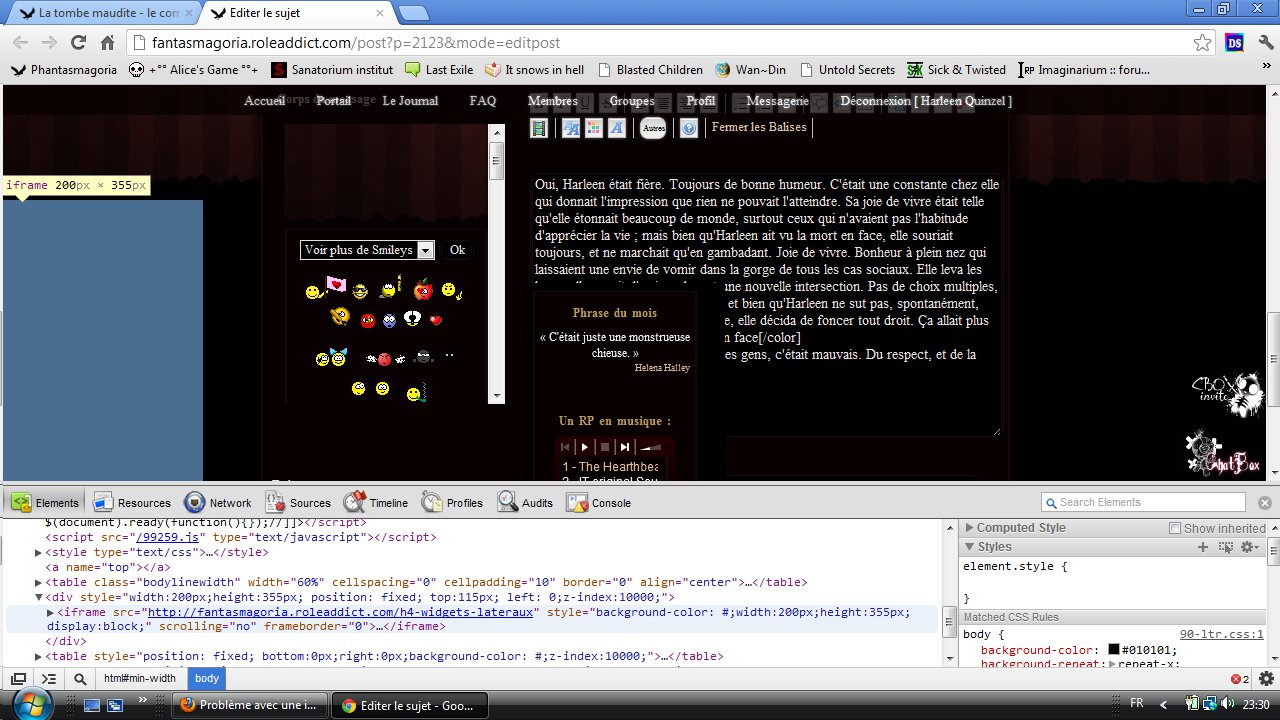This screenshot has height=720, width=1280.
Task: Click the red error count indicator
Action: (x=1240, y=679)
